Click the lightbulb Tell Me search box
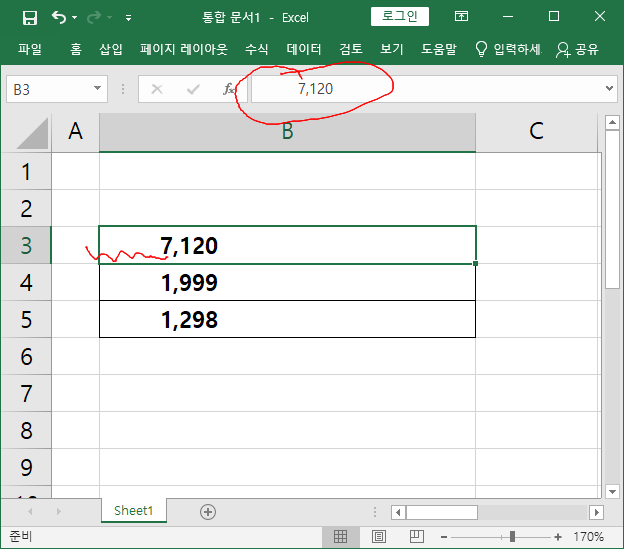624x549 pixels. (x=509, y=49)
